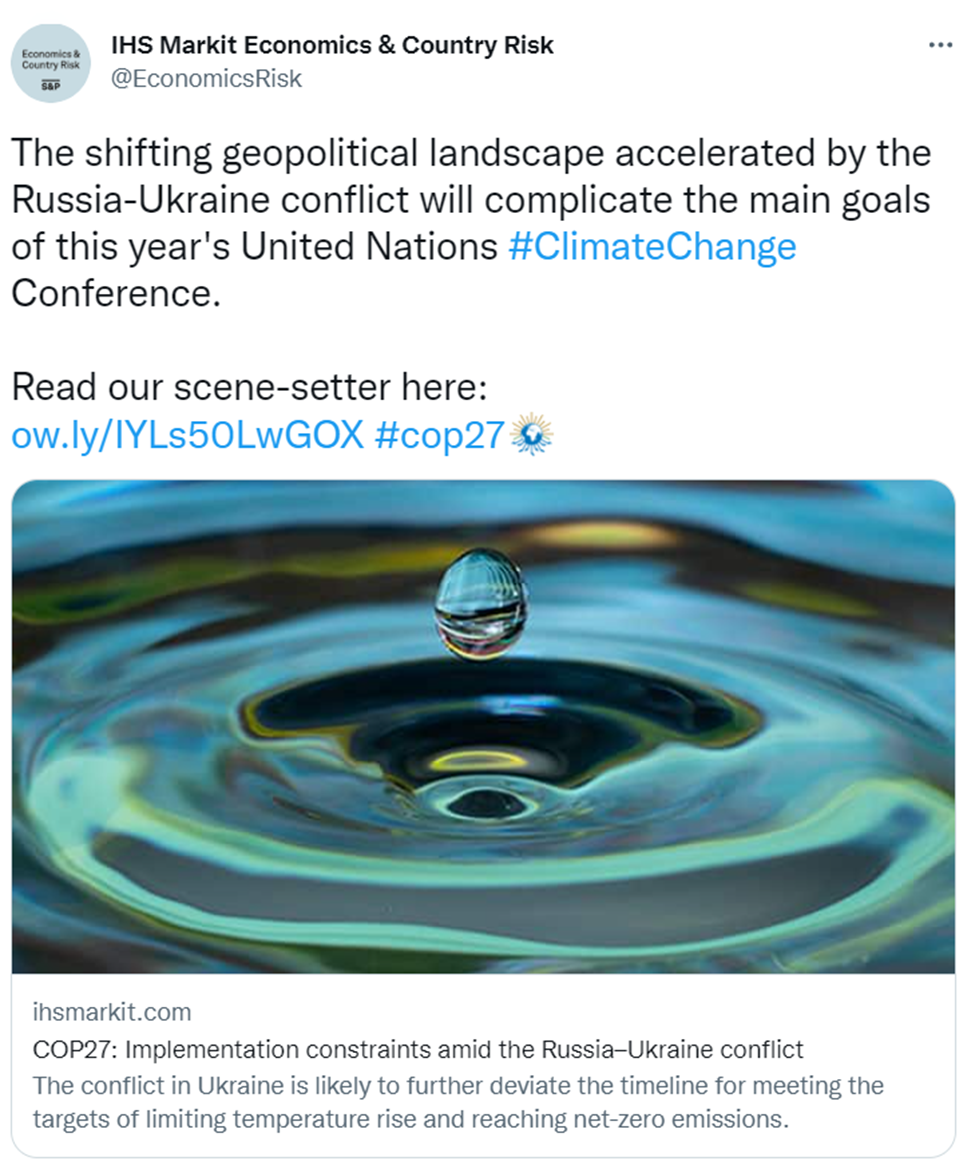Open the card title about COP27 implementation constraints
This screenshot has height=1169, width=975.
418,1050
